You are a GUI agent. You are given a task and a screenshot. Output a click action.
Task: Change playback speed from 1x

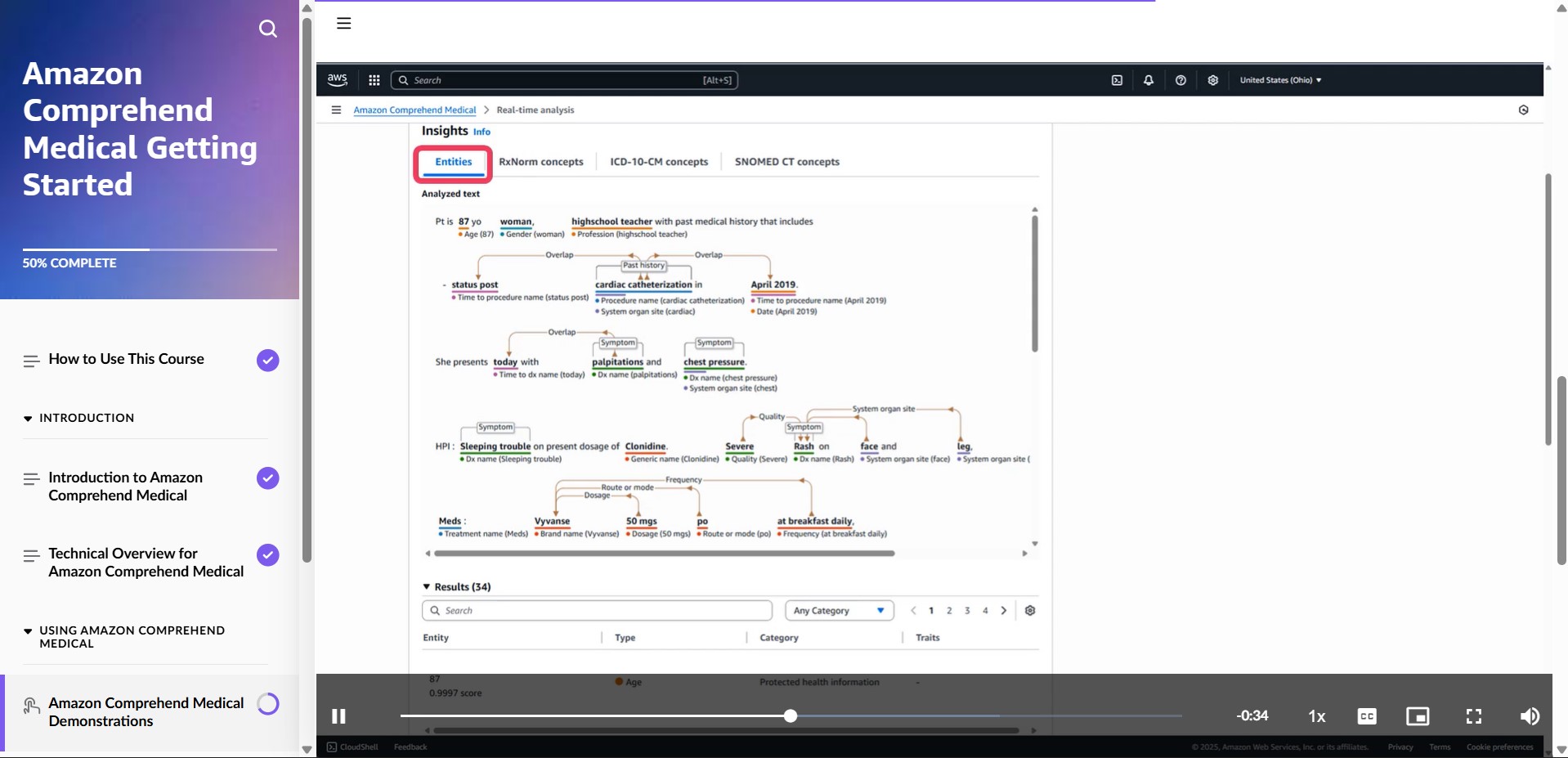[x=1316, y=716]
